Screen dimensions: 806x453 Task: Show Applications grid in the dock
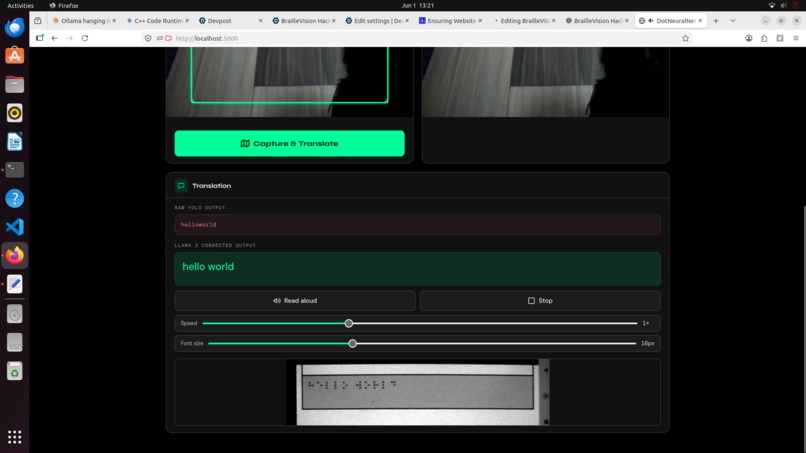pos(14,437)
